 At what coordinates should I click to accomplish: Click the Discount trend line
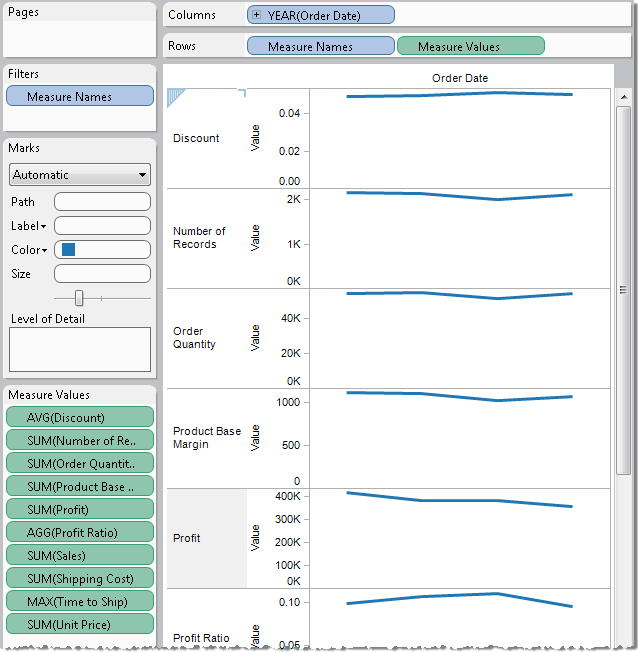pos(460,94)
